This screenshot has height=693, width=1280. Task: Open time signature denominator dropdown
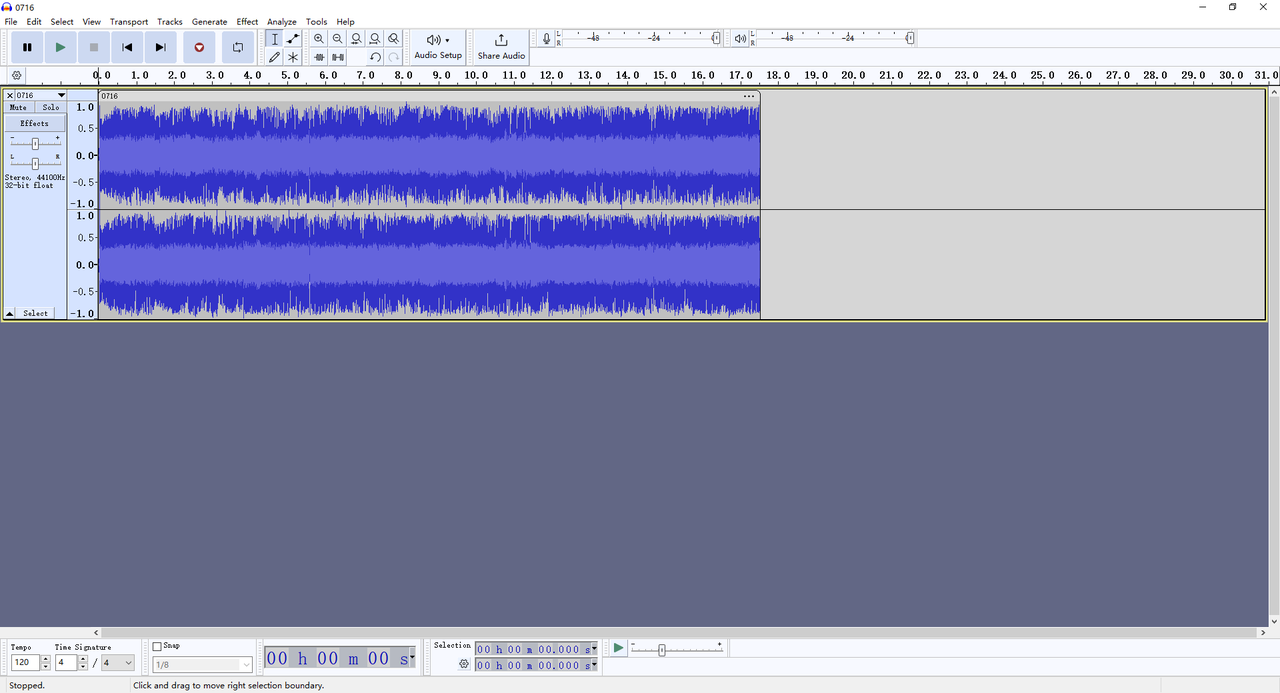pos(117,662)
